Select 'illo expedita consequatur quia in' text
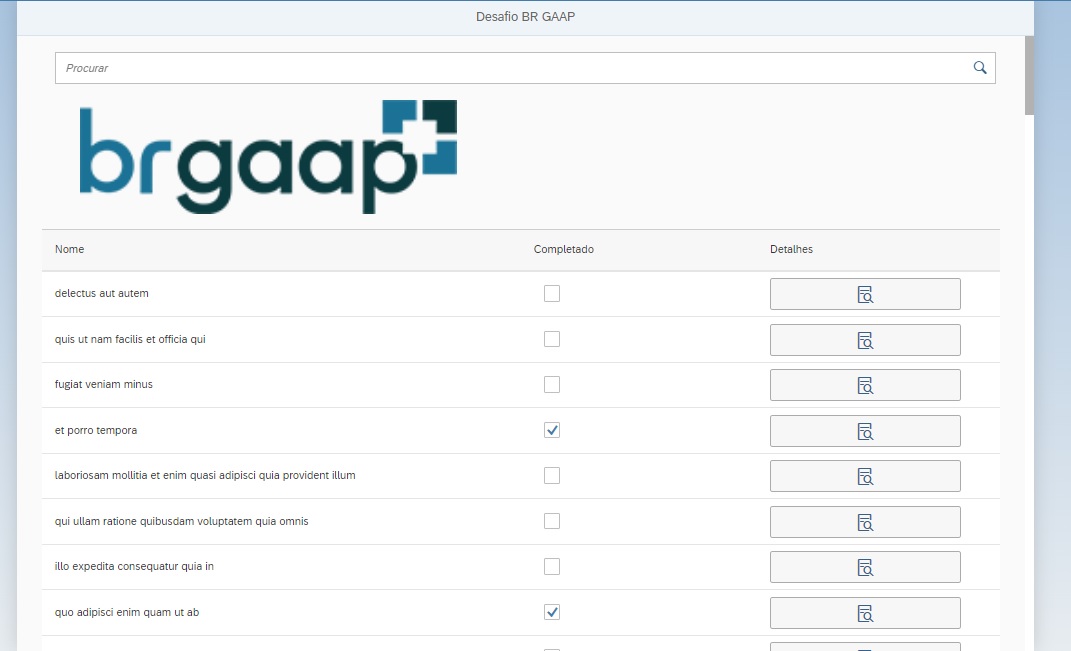The image size is (1071, 651). pos(134,566)
